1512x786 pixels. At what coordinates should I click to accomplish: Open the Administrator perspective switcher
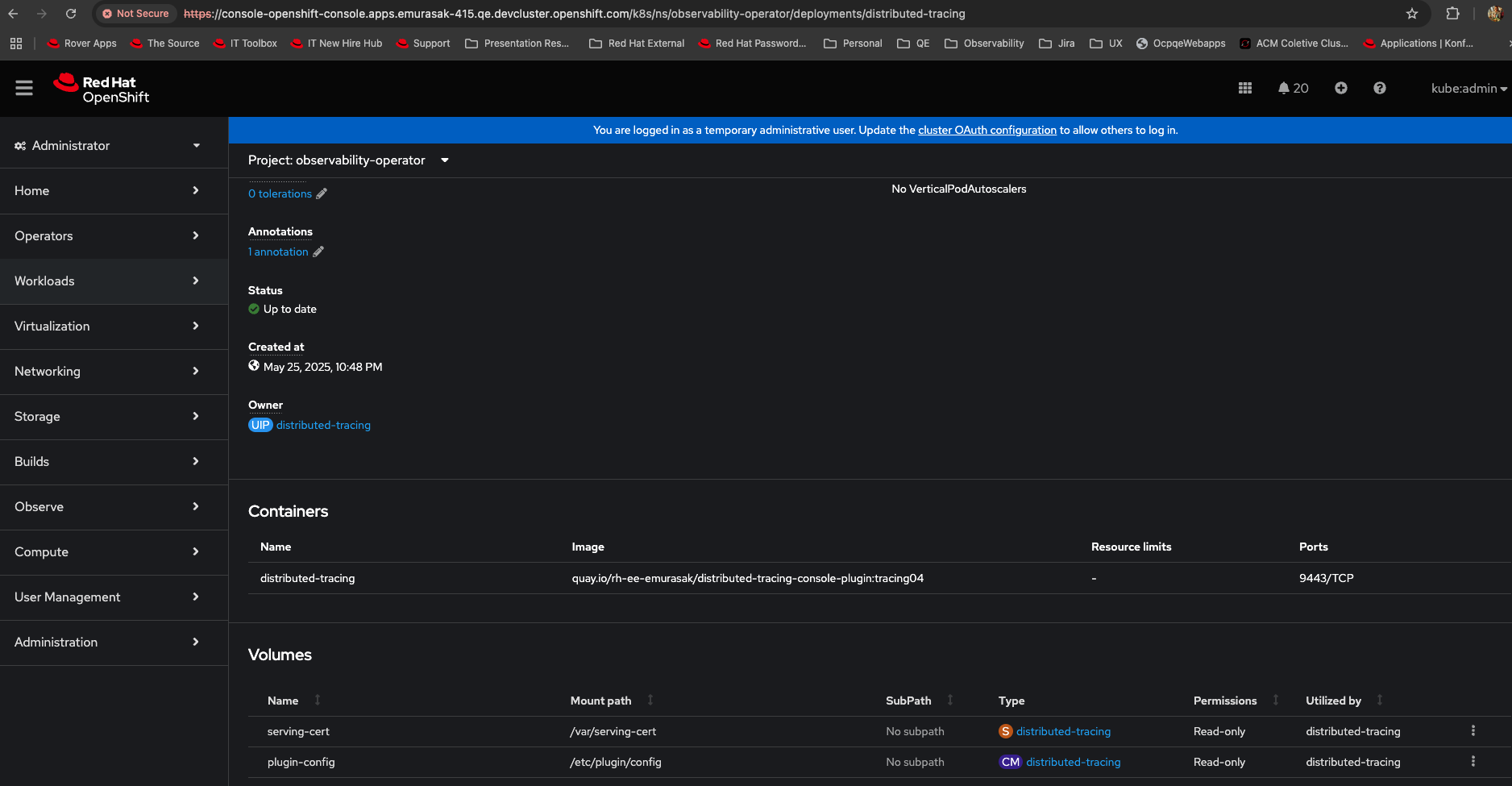(x=107, y=146)
